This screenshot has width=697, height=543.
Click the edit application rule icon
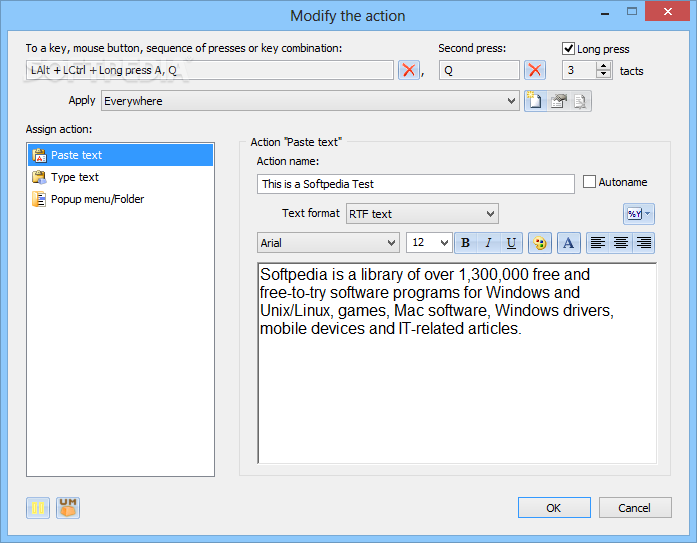coord(558,101)
